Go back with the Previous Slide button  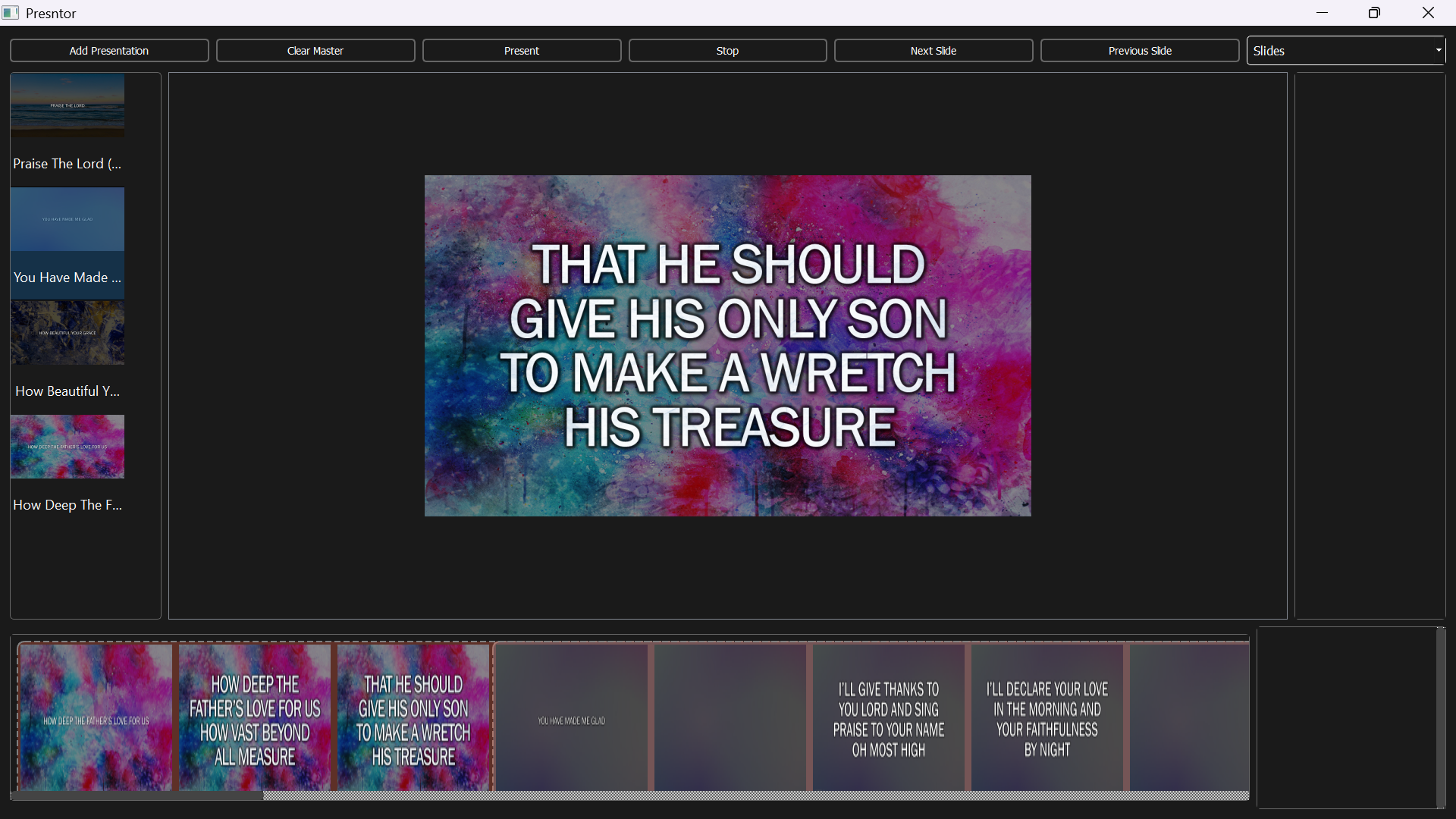pyautogui.click(x=1139, y=51)
